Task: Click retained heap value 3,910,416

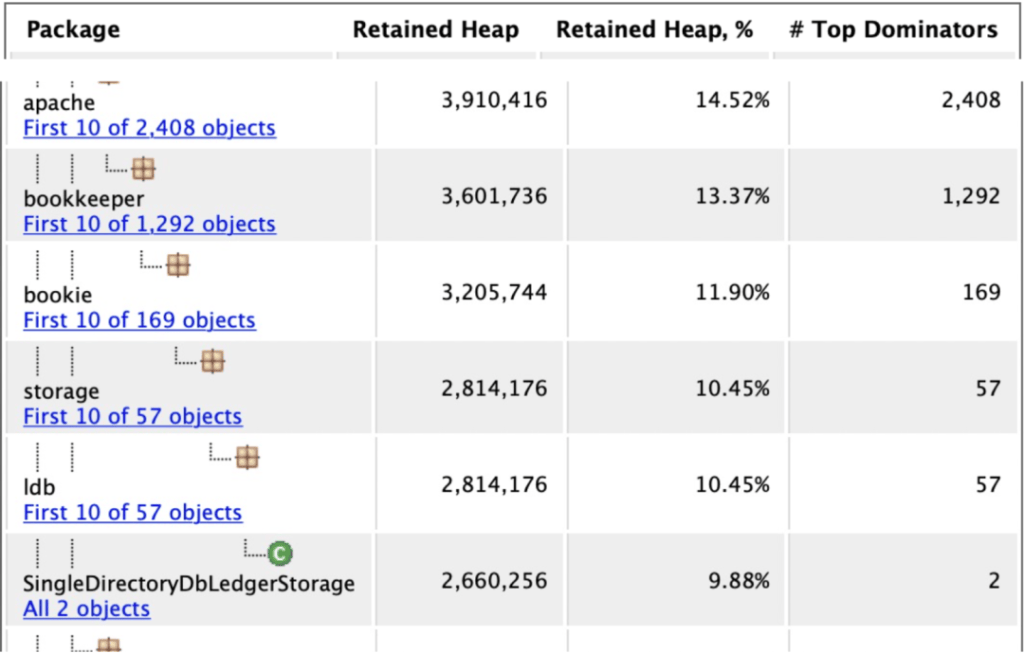Action: click(494, 100)
